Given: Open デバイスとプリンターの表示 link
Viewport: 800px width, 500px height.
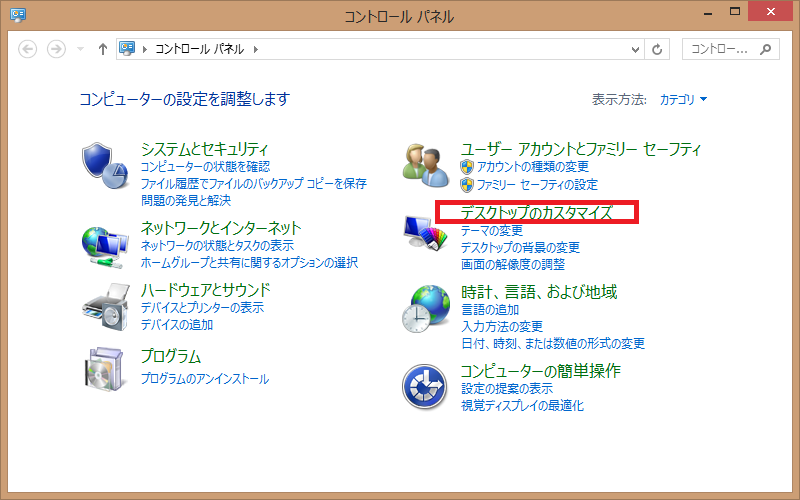Looking at the screenshot, I should [x=203, y=308].
